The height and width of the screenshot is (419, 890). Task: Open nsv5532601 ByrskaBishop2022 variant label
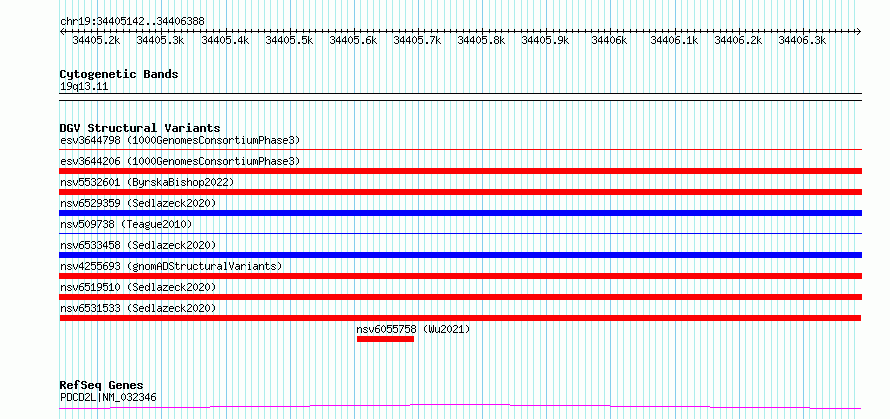147,182
